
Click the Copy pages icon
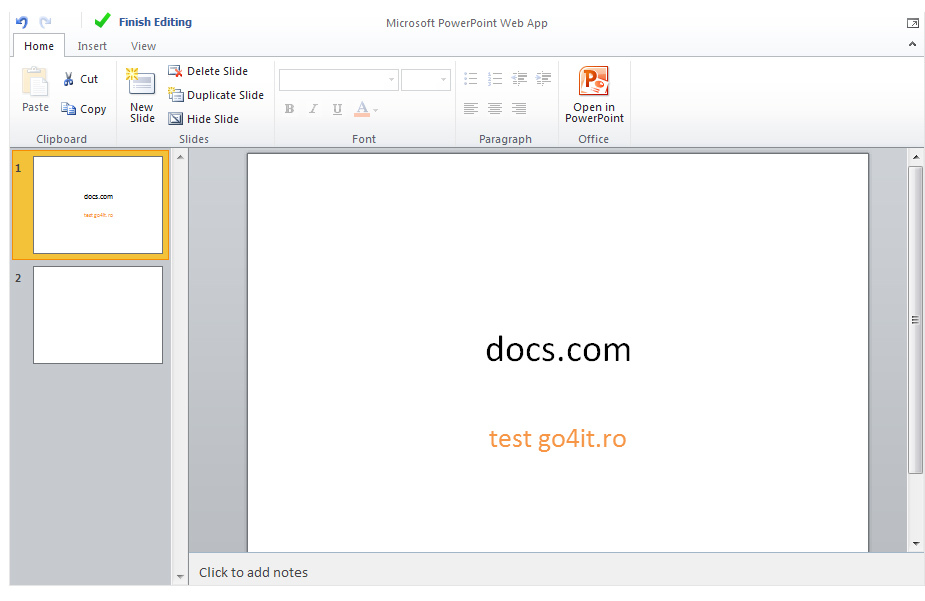coord(68,109)
